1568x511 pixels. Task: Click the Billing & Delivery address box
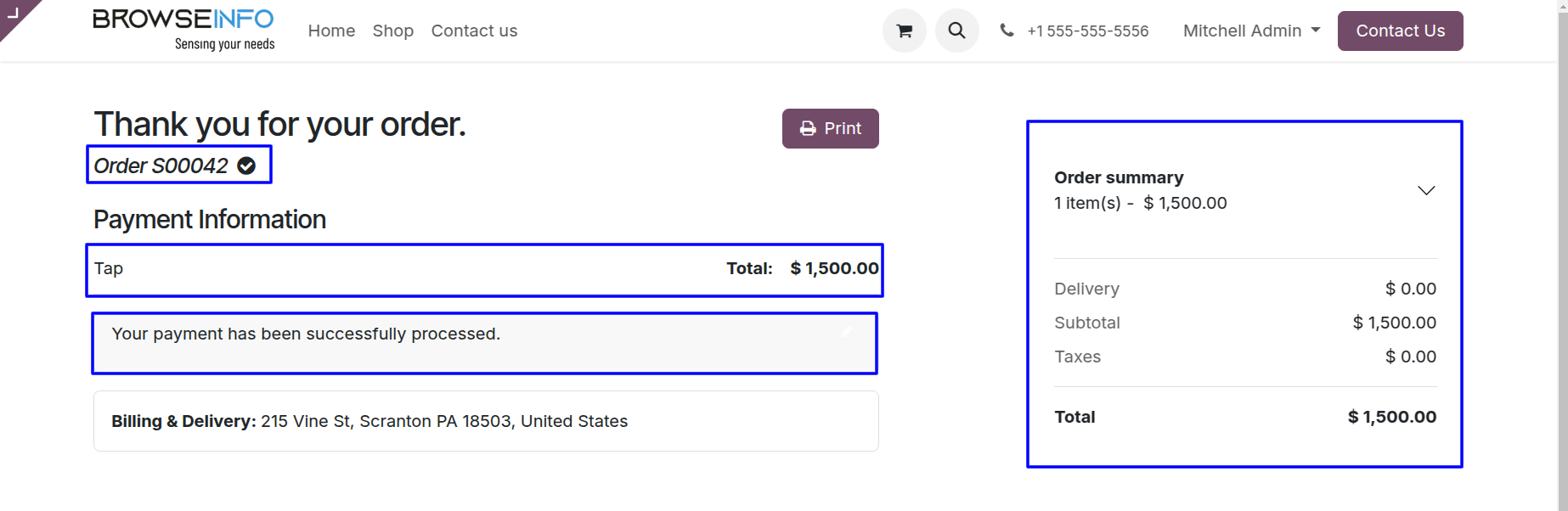click(x=485, y=421)
